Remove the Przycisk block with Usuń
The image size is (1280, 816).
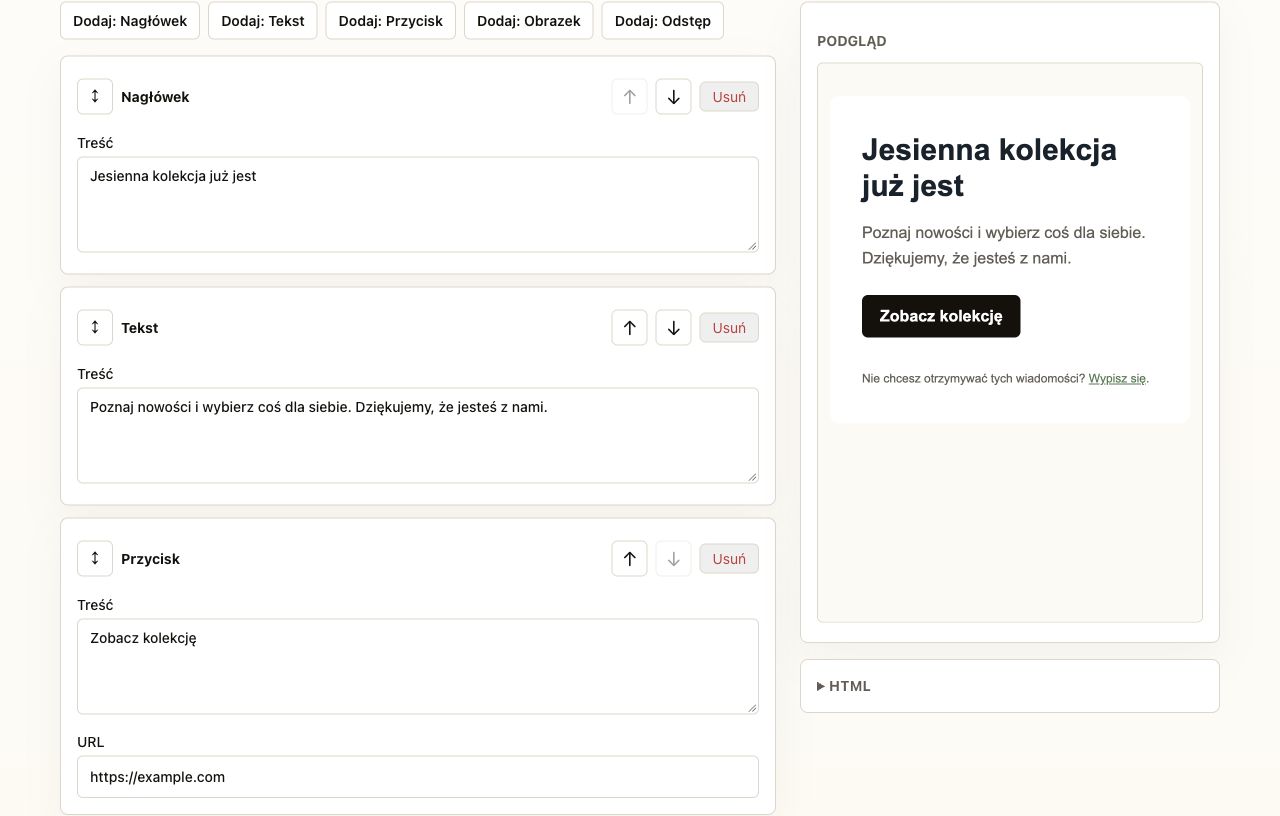pyautogui.click(x=729, y=559)
